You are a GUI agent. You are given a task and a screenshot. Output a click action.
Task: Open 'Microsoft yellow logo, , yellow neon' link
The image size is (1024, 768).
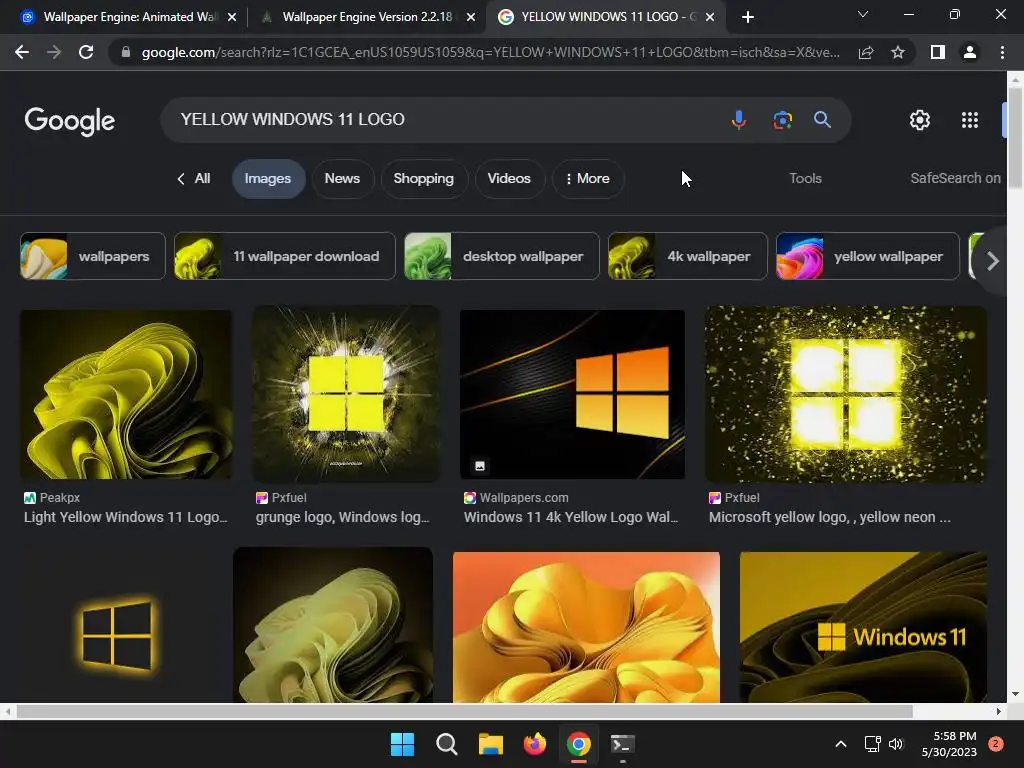point(829,517)
